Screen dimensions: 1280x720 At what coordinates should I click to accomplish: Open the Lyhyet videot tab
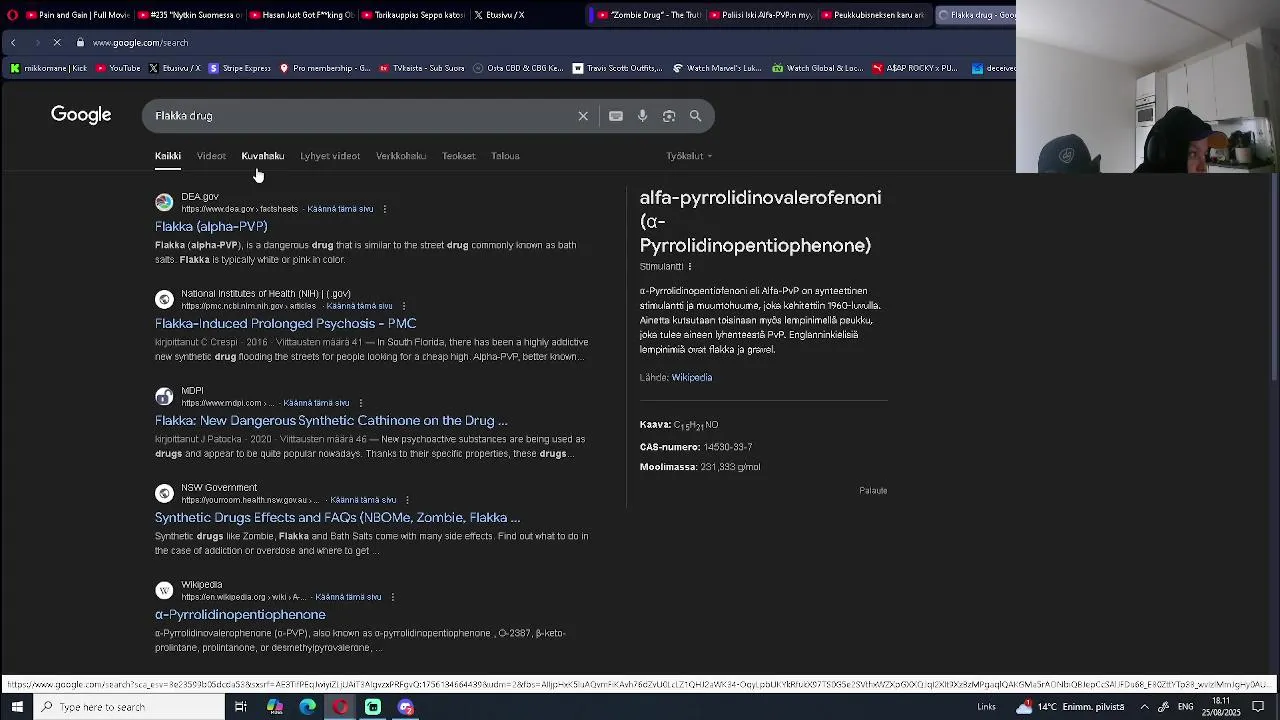(x=330, y=156)
